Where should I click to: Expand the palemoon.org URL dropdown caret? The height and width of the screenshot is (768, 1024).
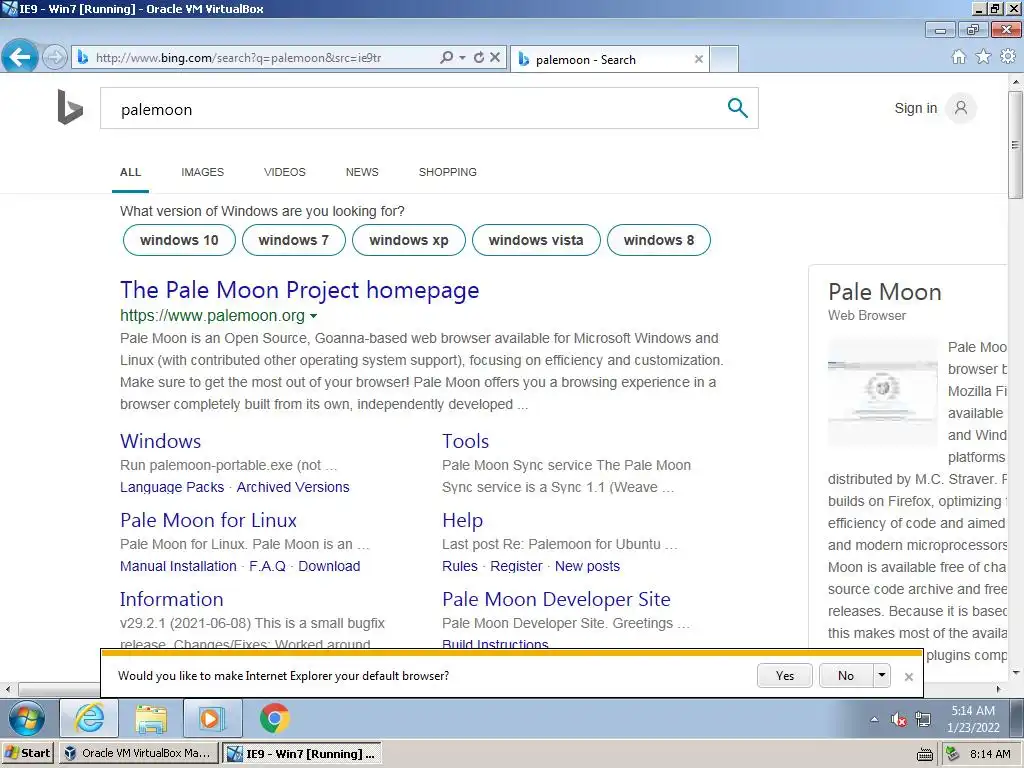[x=313, y=316]
